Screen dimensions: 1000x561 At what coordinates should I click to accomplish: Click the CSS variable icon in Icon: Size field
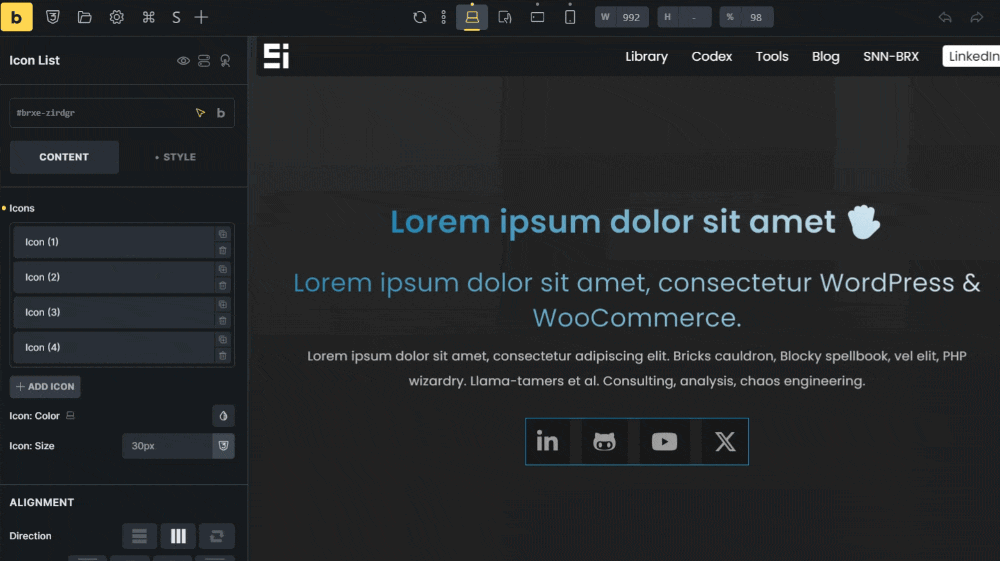pos(223,446)
